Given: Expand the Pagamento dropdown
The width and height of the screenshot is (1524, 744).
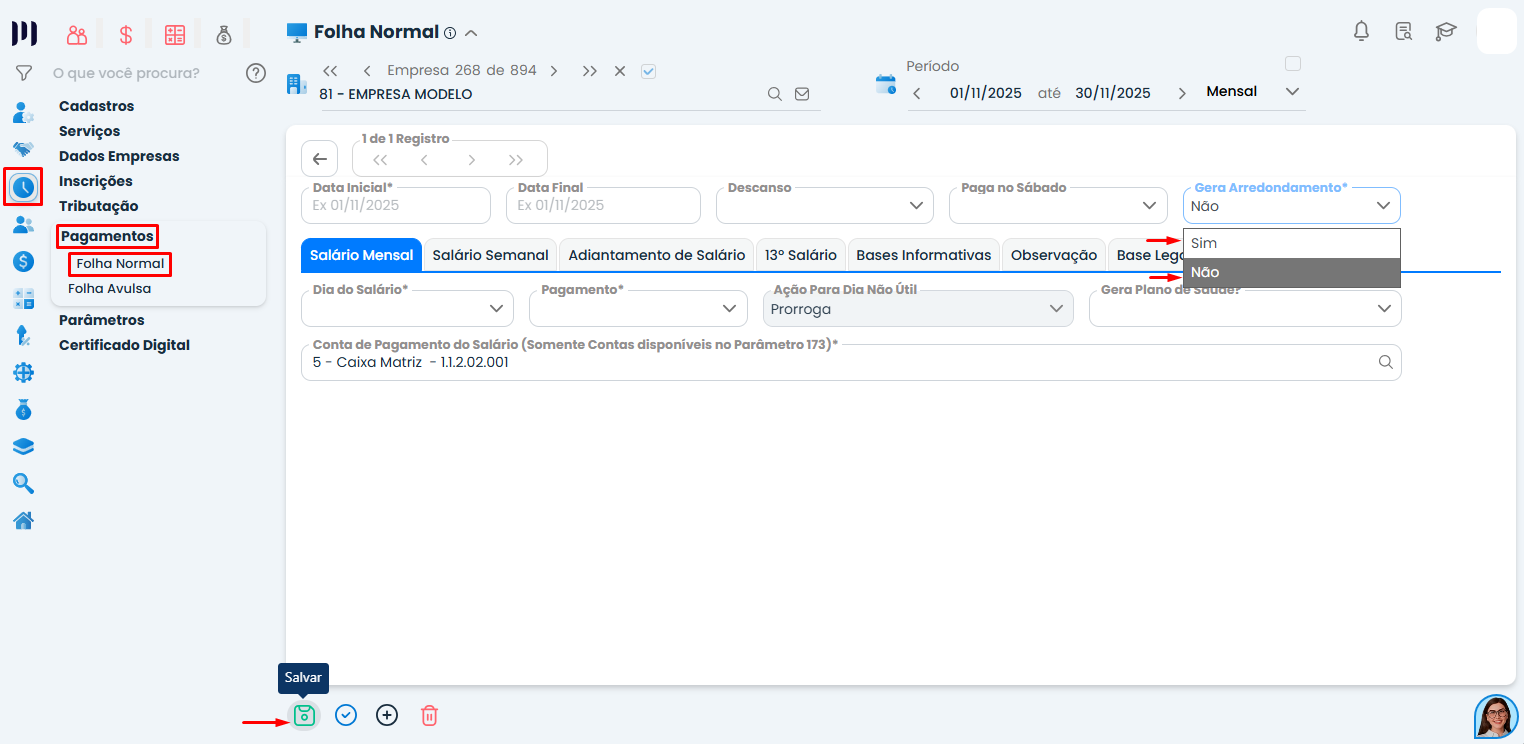Looking at the screenshot, I should click(638, 308).
